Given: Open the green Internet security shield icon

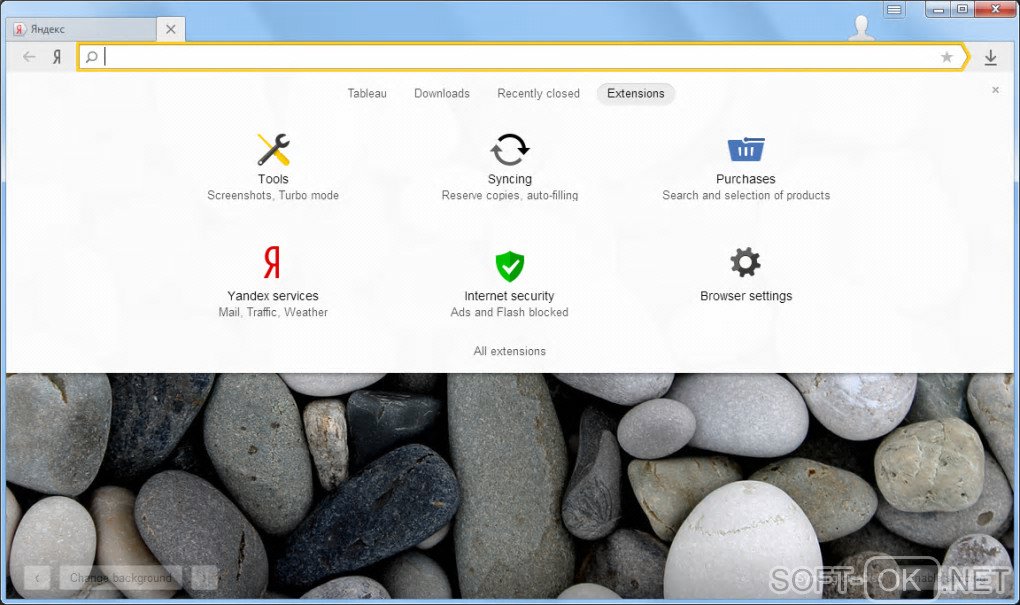Looking at the screenshot, I should 509,266.
